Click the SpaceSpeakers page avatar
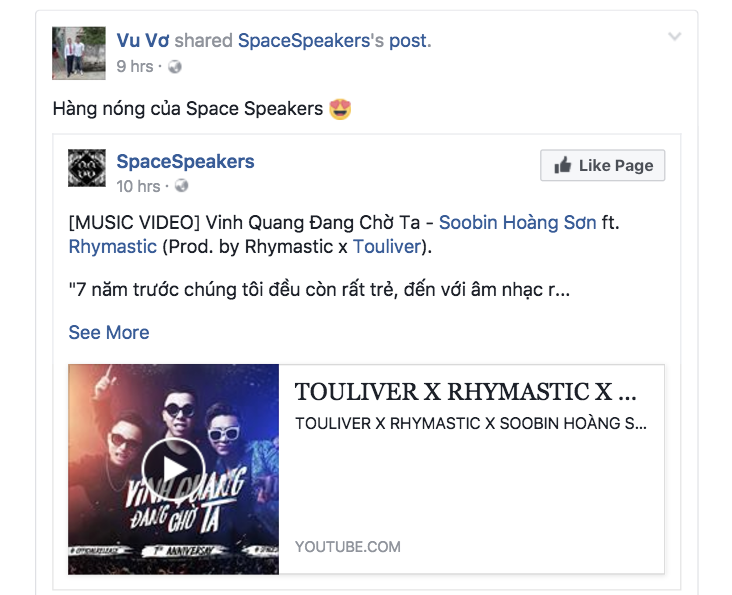 87,168
